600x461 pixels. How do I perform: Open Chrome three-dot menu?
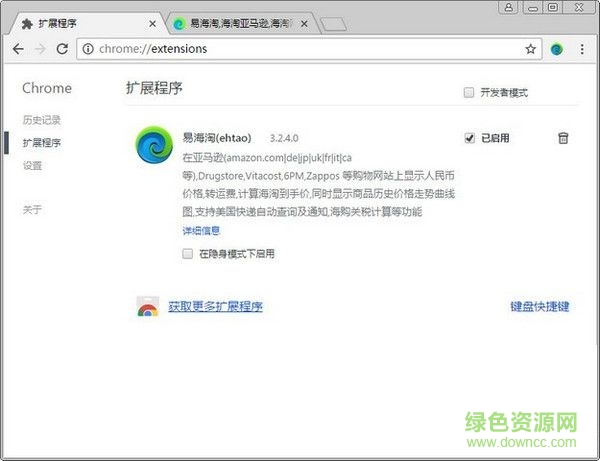coord(582,49)
